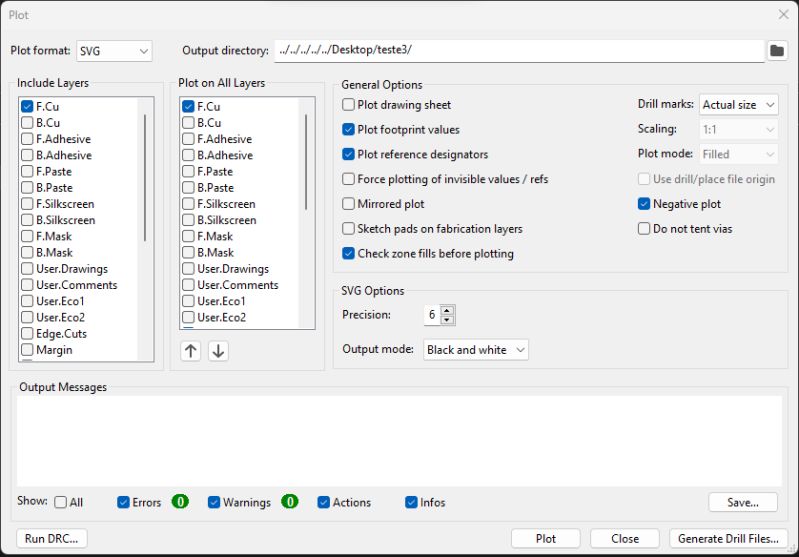Uncheck F.Cu in Include Layers
This screenshot has width=799, height=557.
click(27, 107)
